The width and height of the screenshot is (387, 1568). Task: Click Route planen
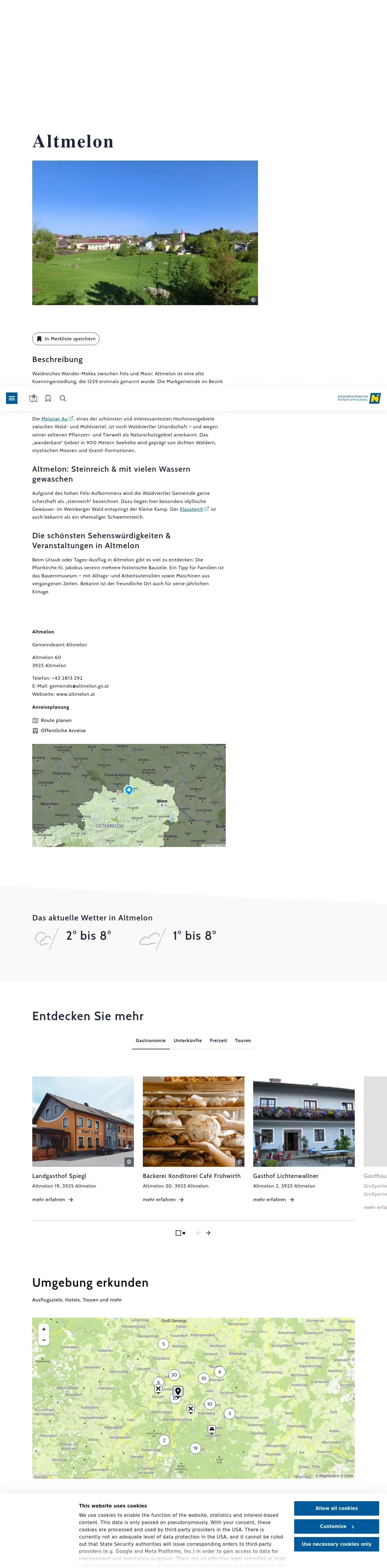point(52,720)
